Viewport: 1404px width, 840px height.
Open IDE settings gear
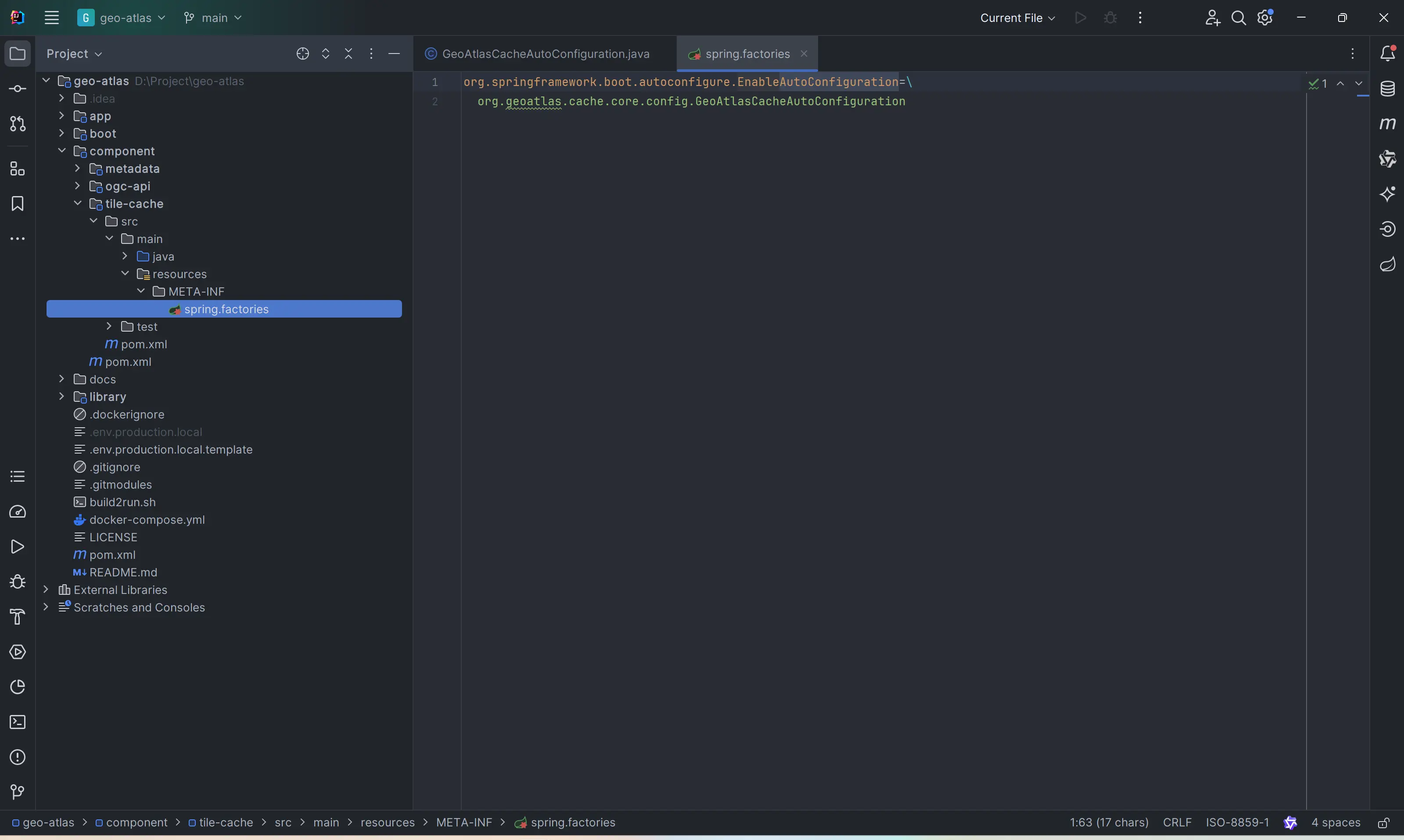(x=1265, y=18)
